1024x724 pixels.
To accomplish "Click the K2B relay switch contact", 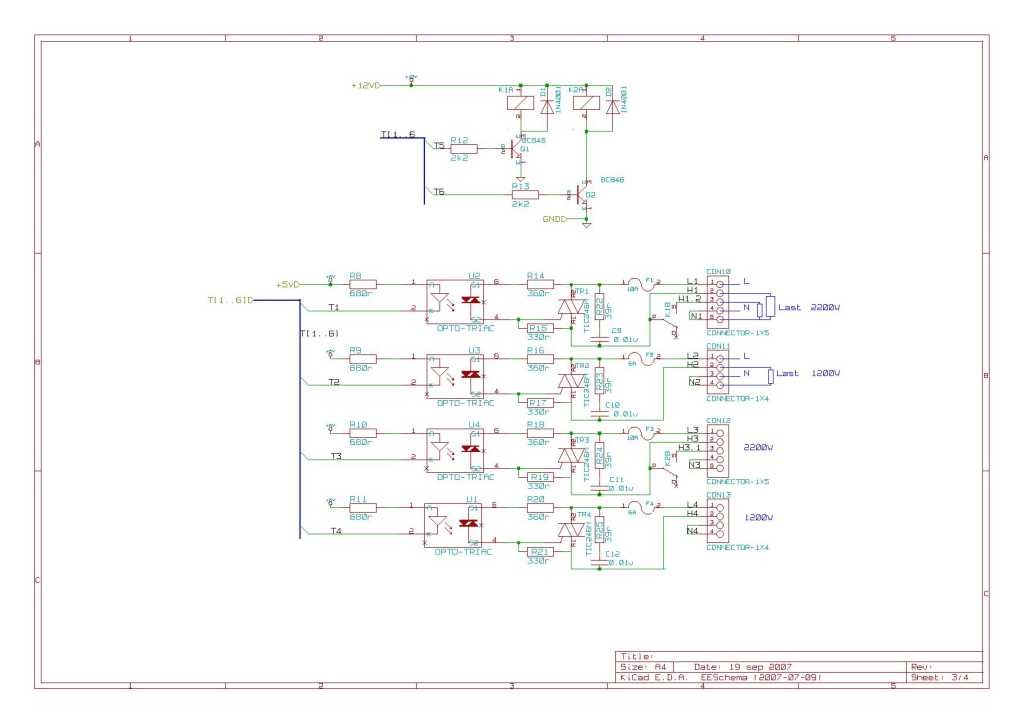I will (x=666, y=469).
